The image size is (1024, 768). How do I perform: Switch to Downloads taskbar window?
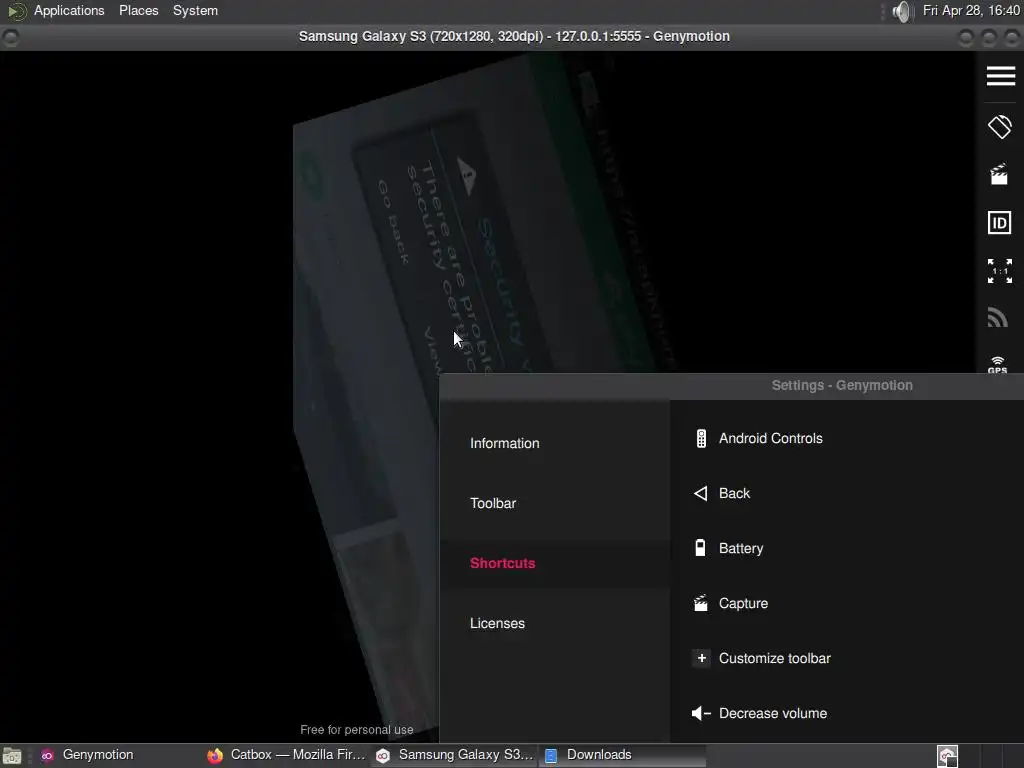(623, 755)
